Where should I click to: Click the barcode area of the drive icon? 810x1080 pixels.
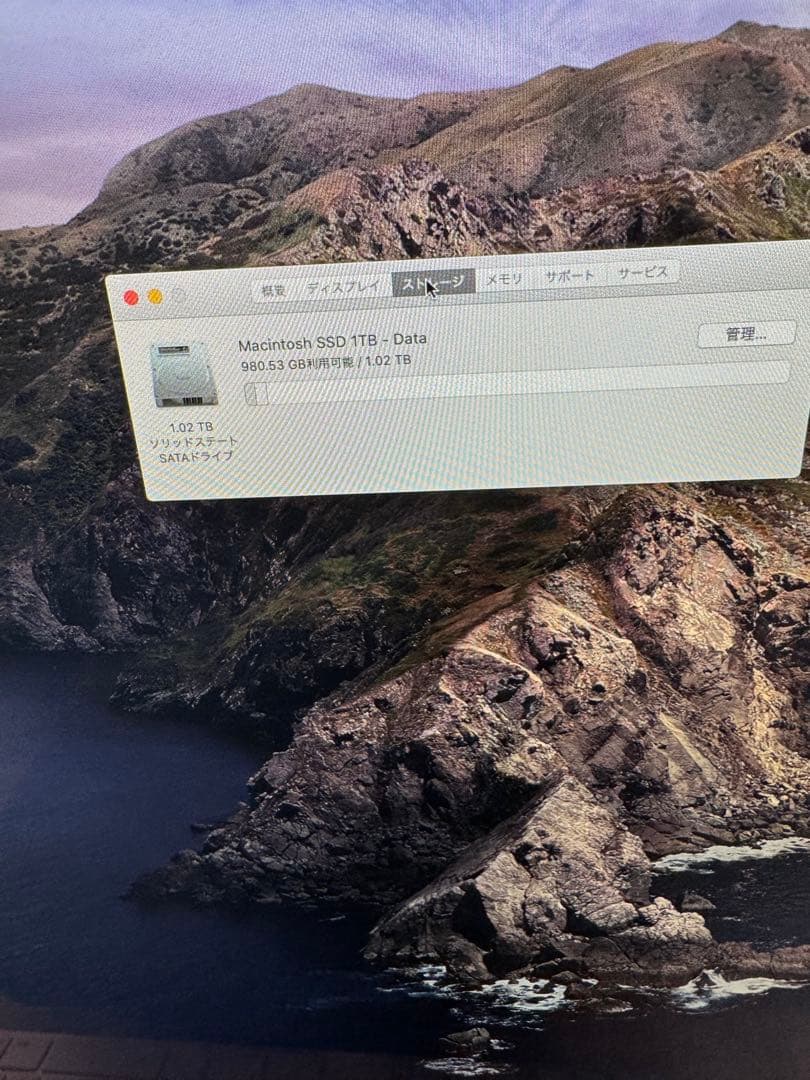pyautogui.click(x=190, y=400)
